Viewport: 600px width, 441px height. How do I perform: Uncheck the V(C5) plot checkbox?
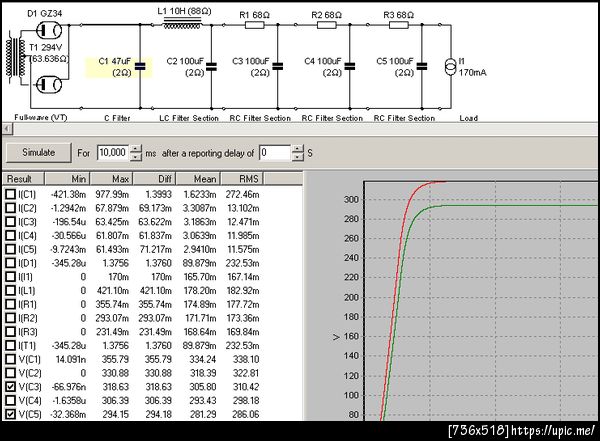pos(10,415)
